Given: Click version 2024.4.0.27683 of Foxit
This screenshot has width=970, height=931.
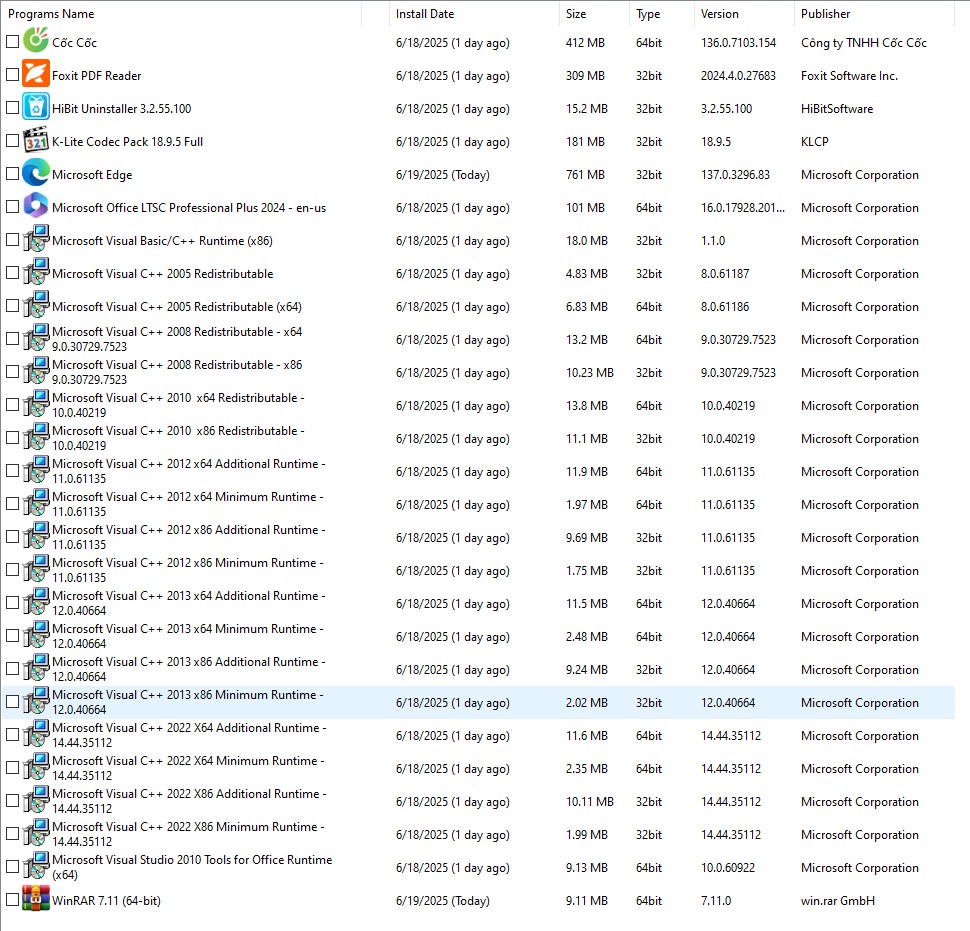Looking at the screenshot, I should (738, 75).
